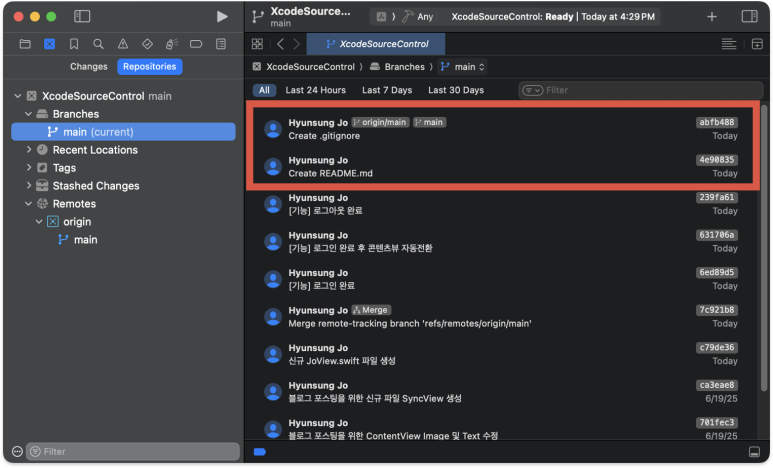Select the SyncView commit
The height and width of the screenshot is (468, 773).
[x=503, y=392]
